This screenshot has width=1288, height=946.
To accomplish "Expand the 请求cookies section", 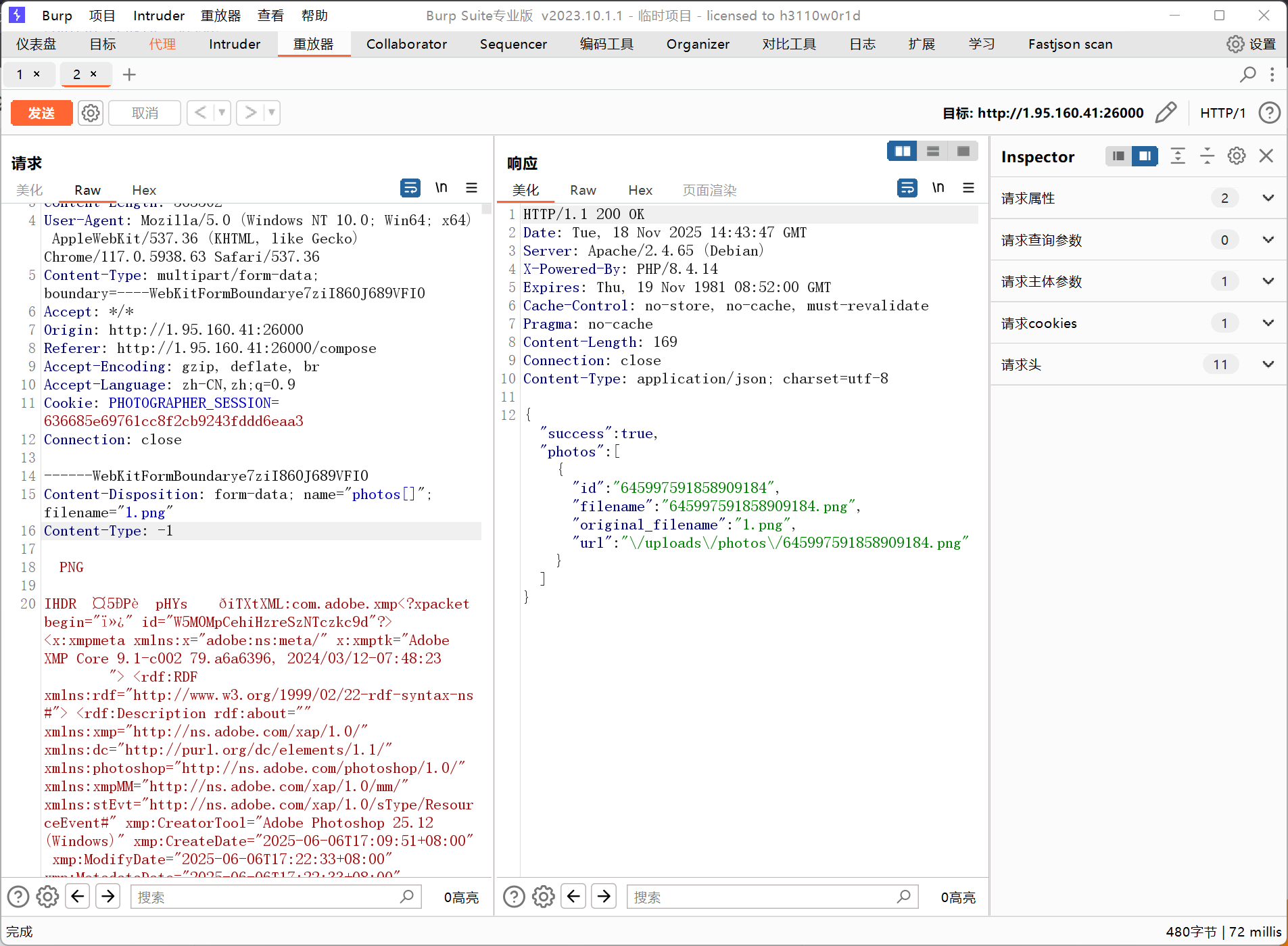I will click(x=1268, y=323).
